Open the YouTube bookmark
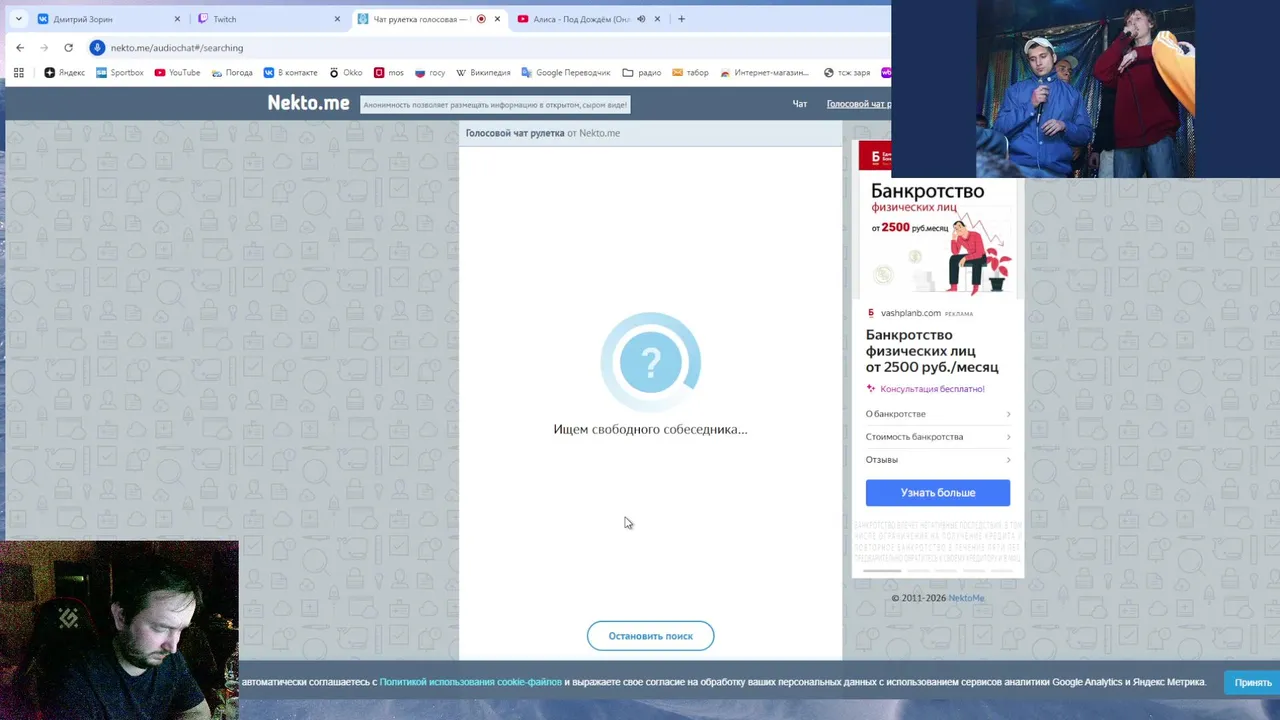1280x720 pixels. tap(178, 73)
